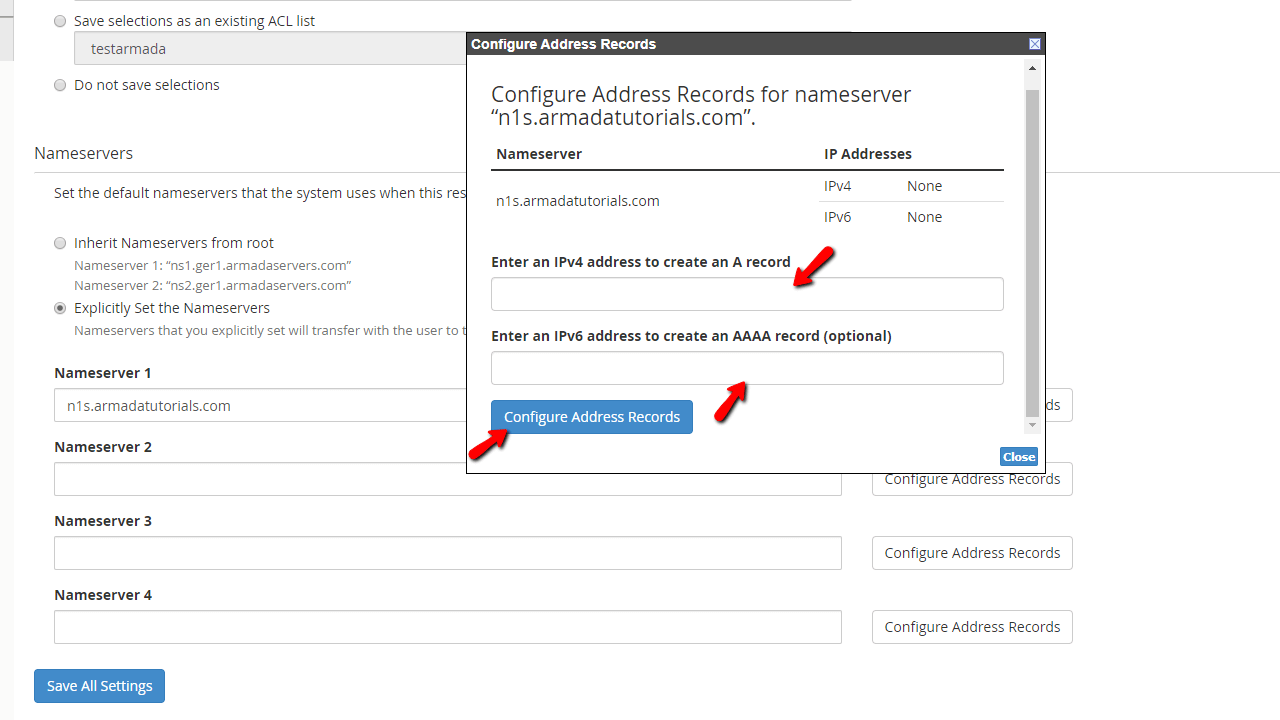
Task: Click the 'Enter an IPv4 address to create an A record' label
Action: [641, 262]
